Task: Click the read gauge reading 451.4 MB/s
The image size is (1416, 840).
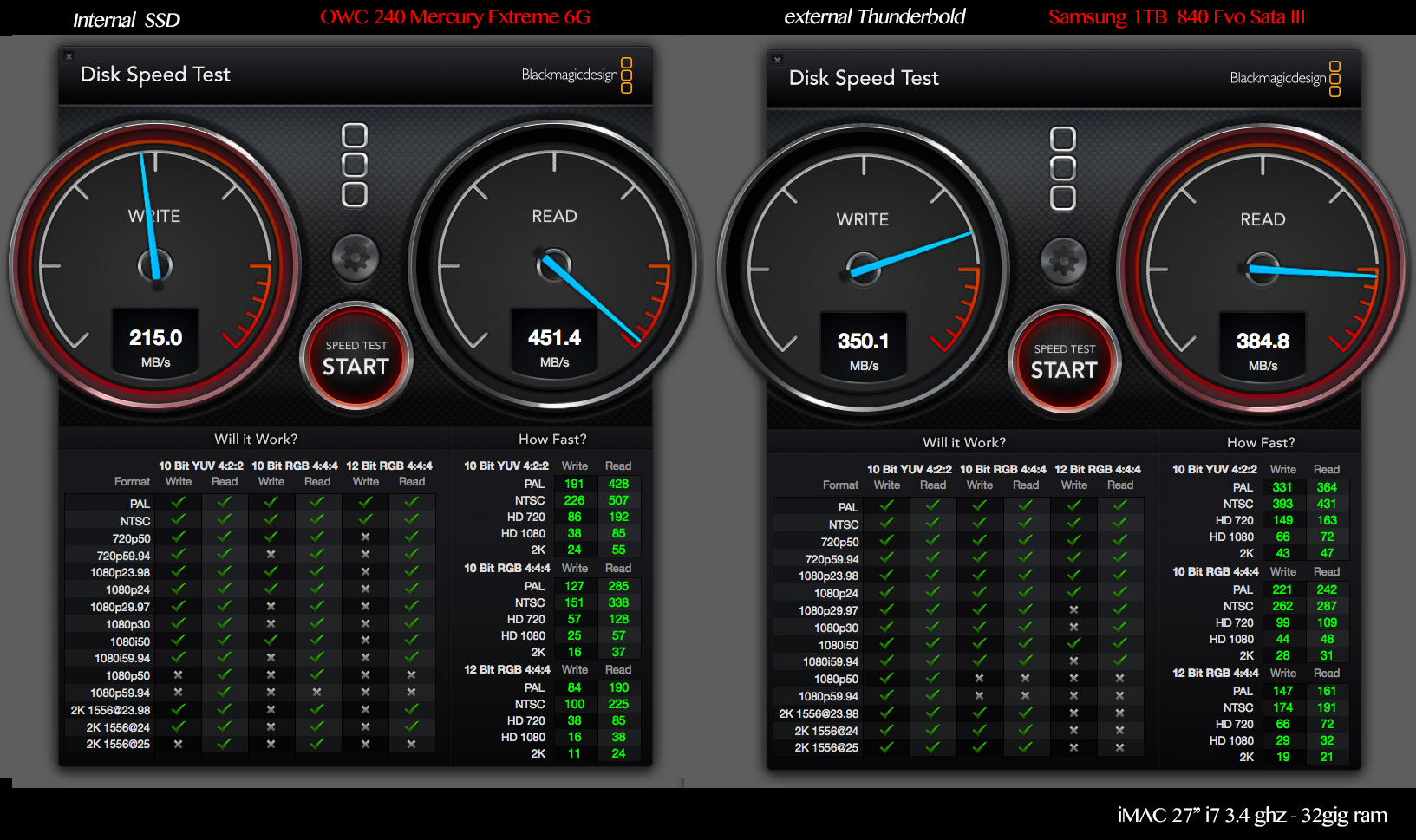Action: 554,264
